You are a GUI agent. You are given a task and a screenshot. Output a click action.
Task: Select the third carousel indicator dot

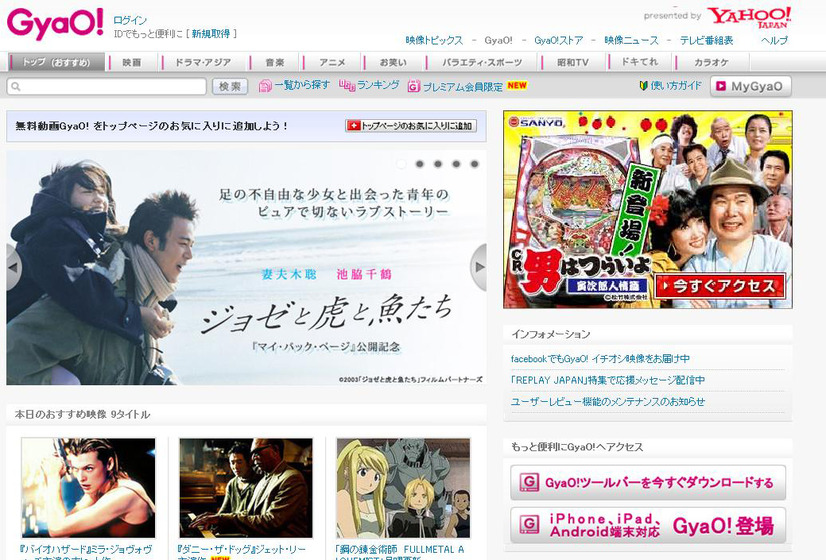[x=438, y=164]
